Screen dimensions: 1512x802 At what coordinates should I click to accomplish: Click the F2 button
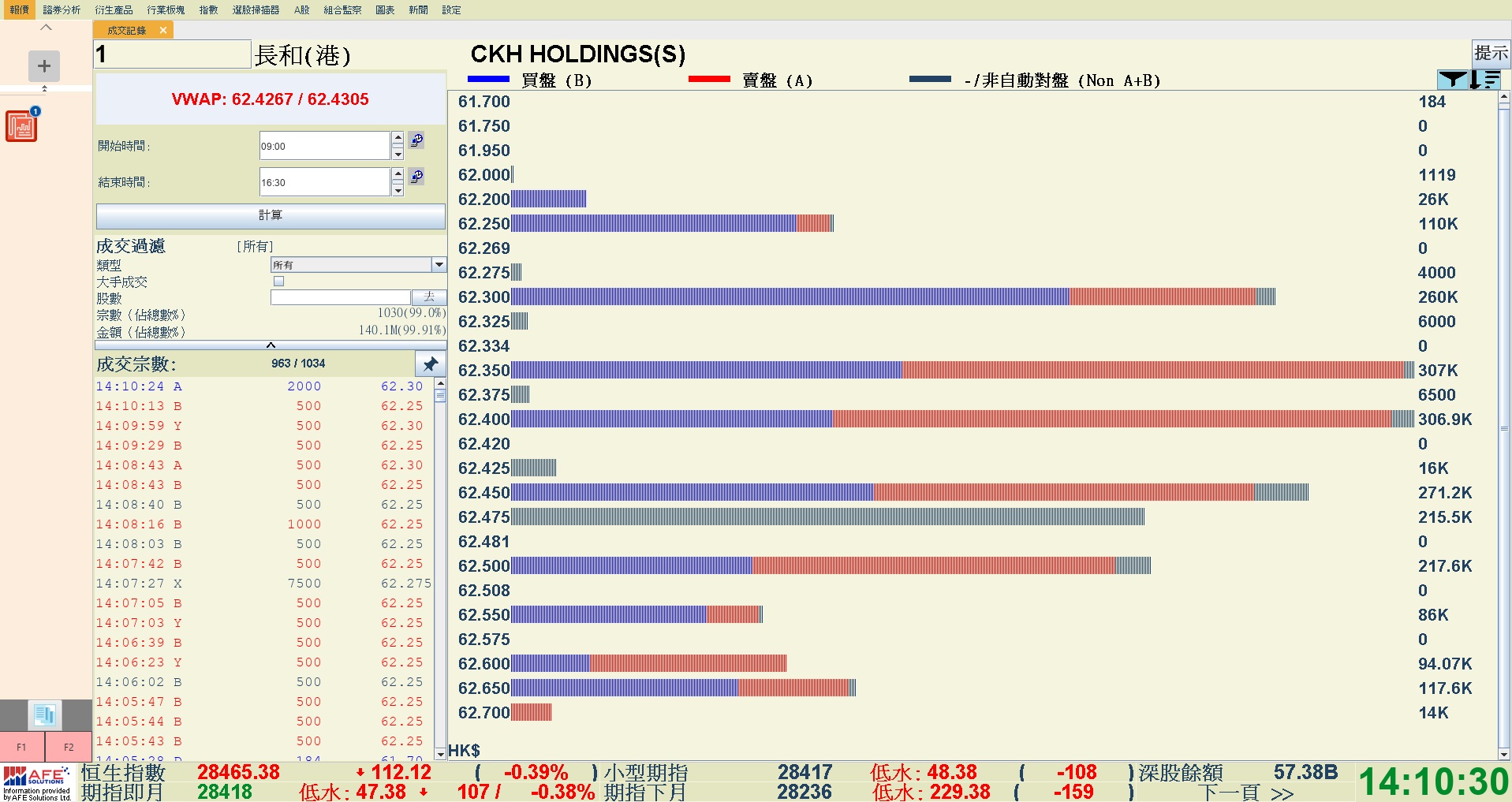click(x=69, y=747)
